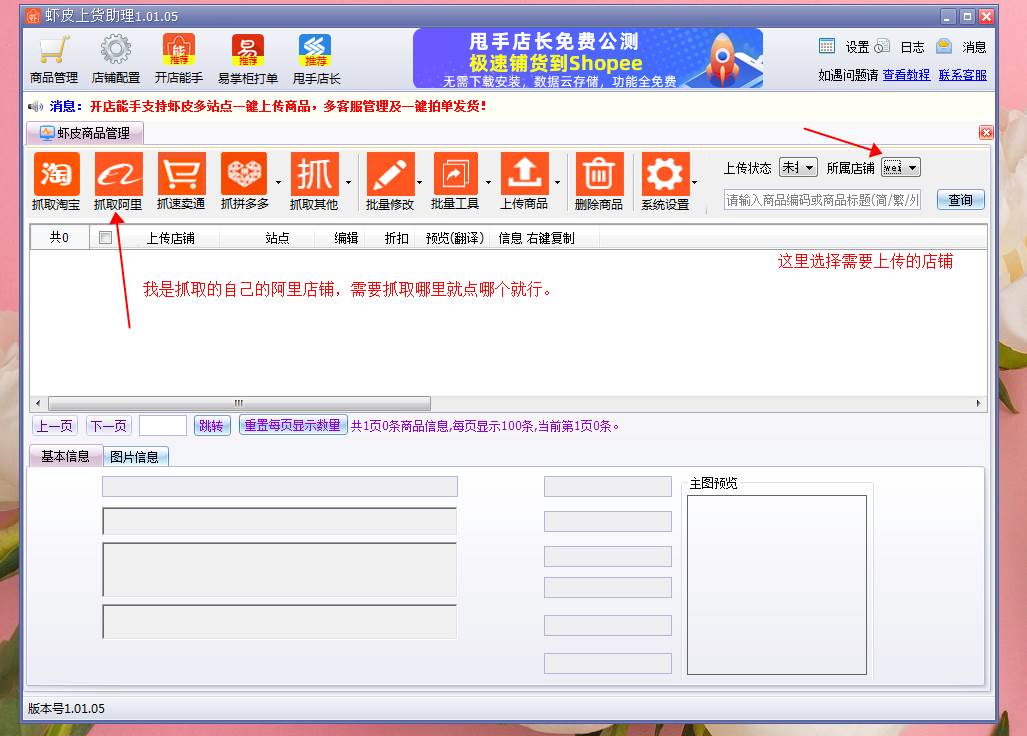
Task: Switch to the 图片信息 tab
Action: point(135,457)
